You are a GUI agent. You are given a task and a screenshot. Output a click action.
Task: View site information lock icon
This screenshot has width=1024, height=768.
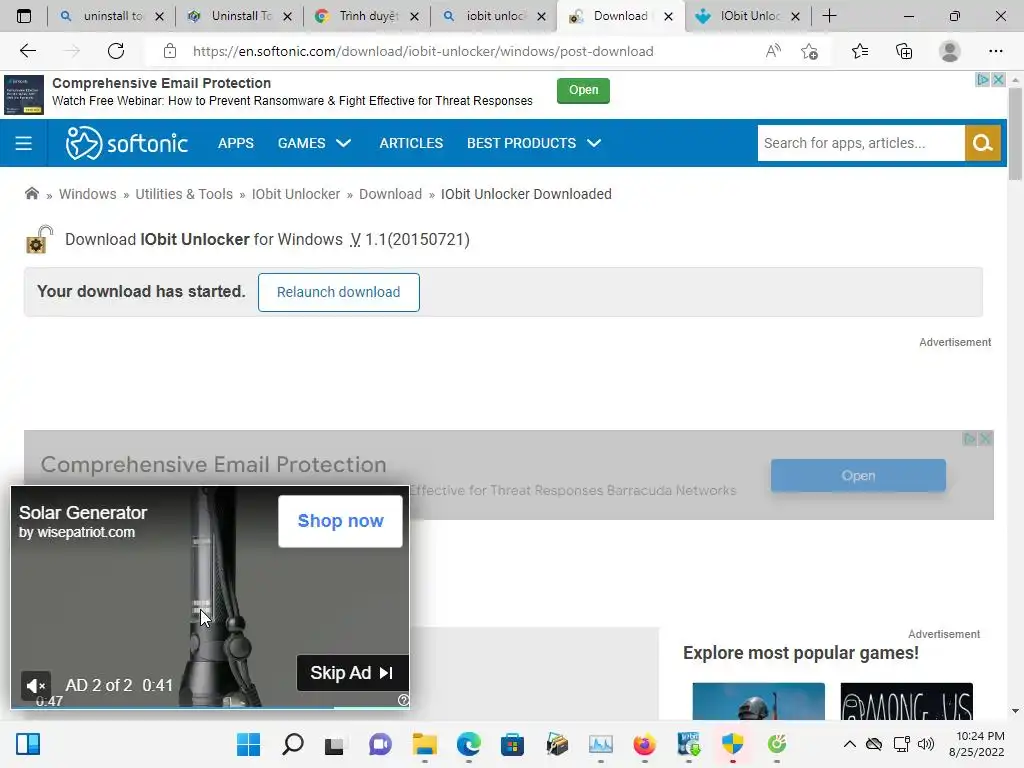coord(170,51)
